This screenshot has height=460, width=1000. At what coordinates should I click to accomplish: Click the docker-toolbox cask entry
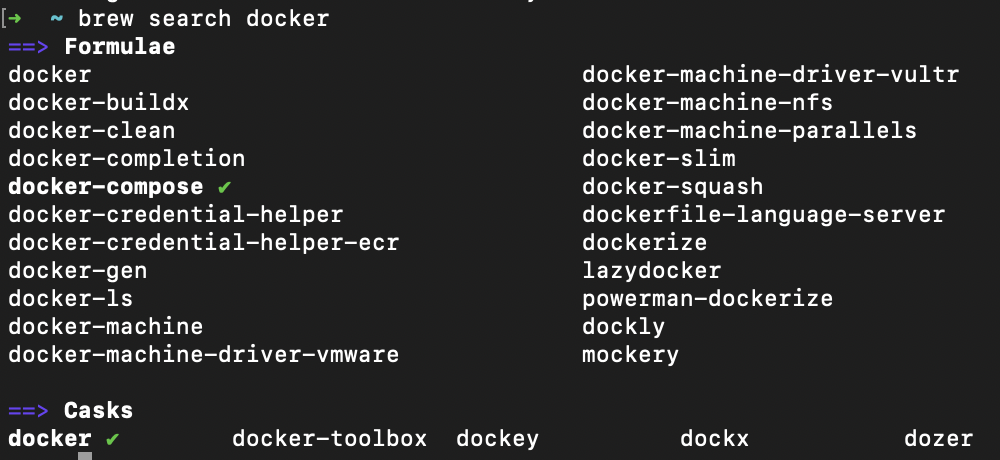point(329,439)
